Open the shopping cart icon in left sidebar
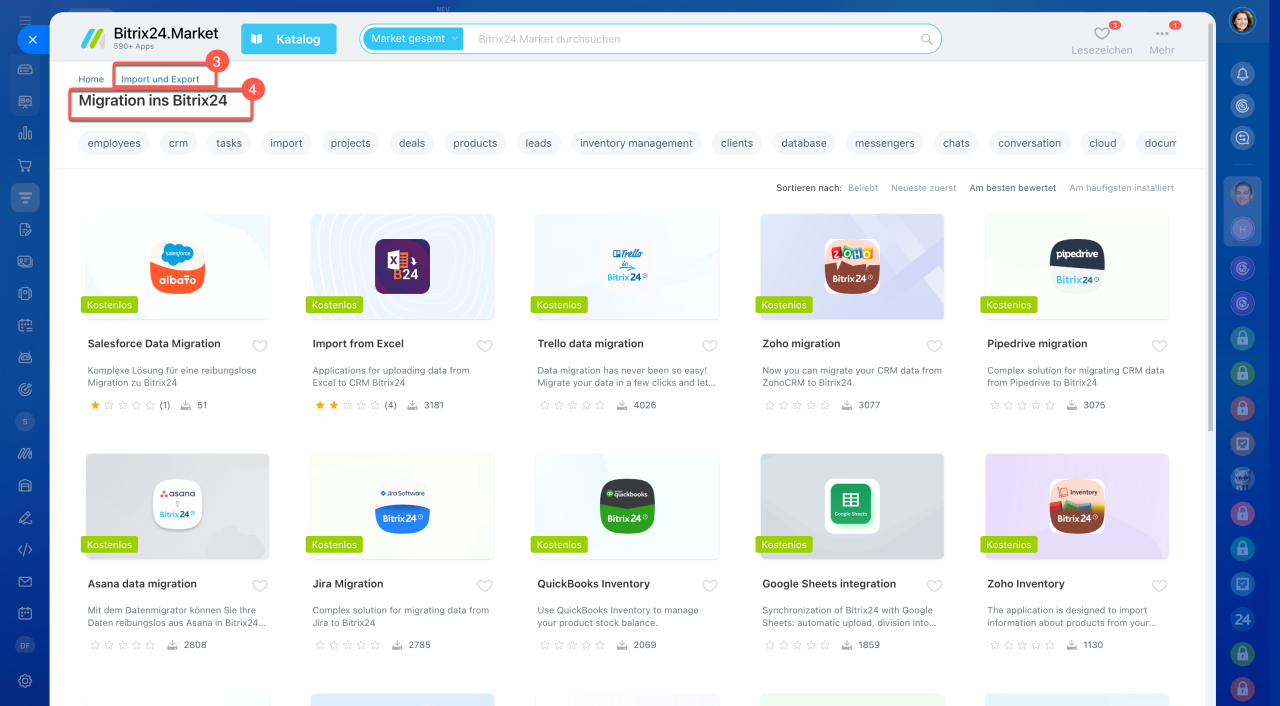The height and width of the screenshot is (706, 1280). click(x=25, y=165)
